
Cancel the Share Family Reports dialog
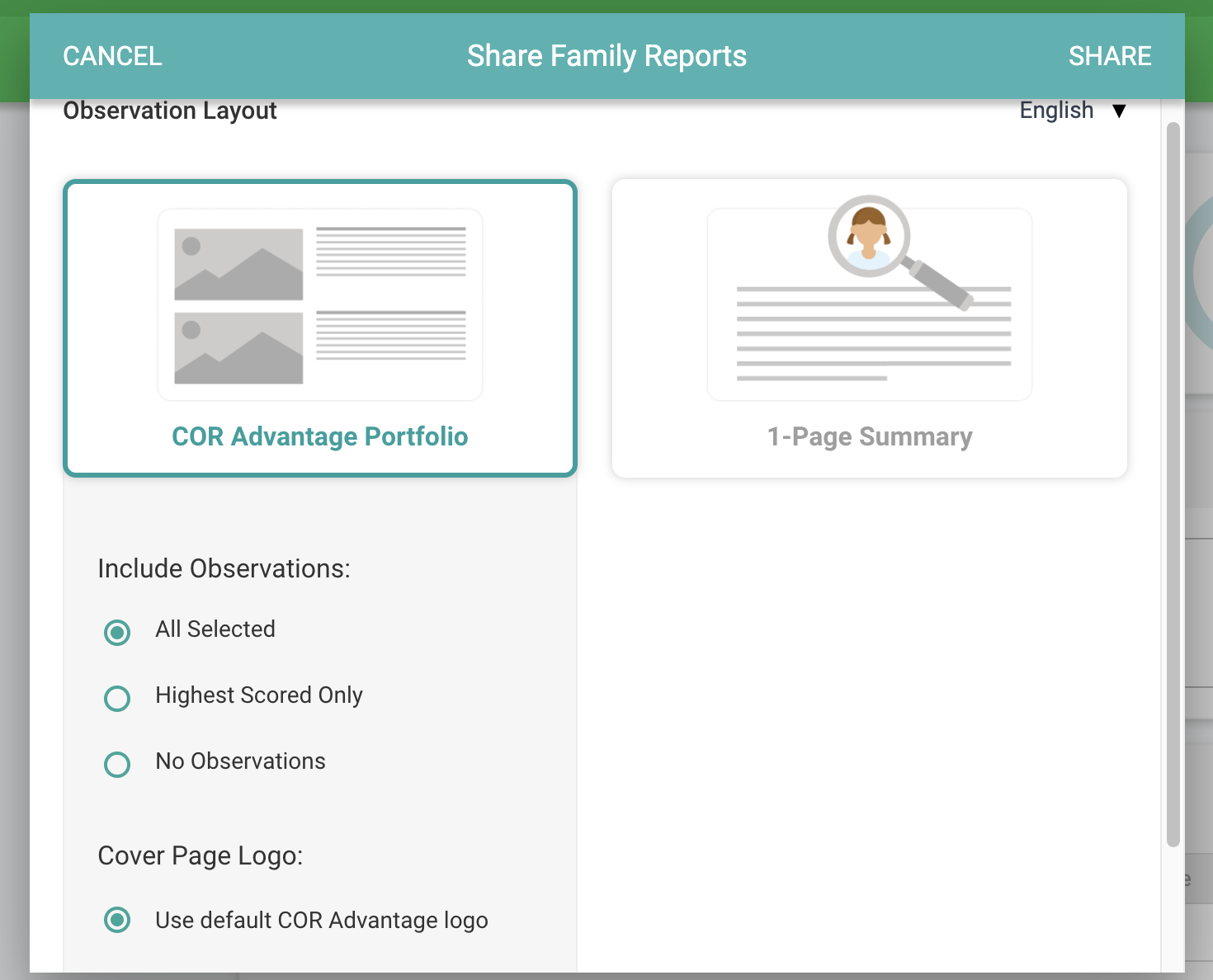click(x=112, y=56)
